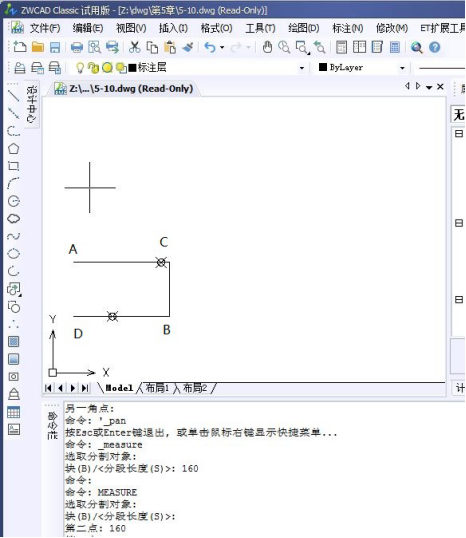Save the drawing with the floppy disk icon
The height and width of the screenshot is (538, 466).
tap(55, 47)
